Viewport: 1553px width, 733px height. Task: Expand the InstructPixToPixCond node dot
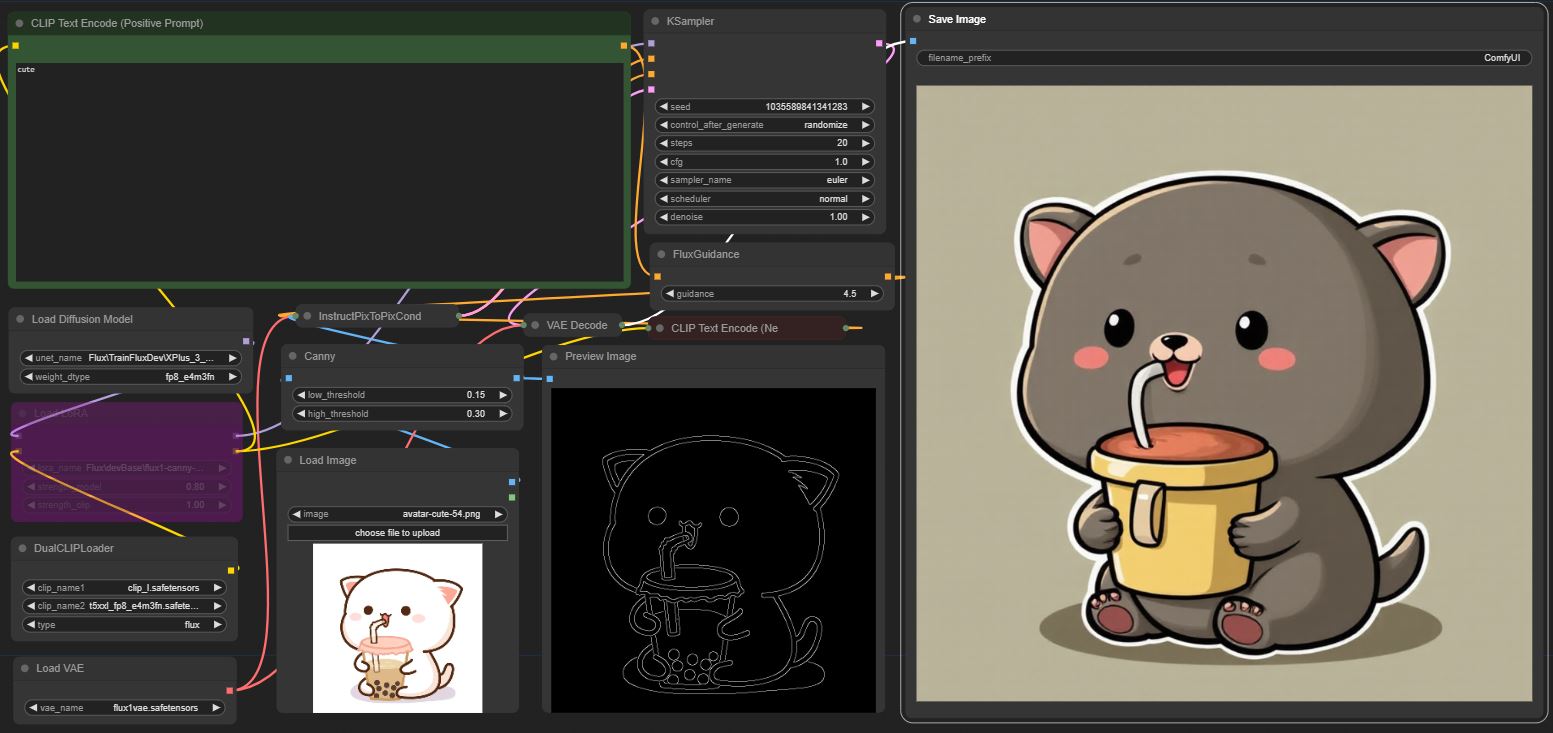click(307, 316)
